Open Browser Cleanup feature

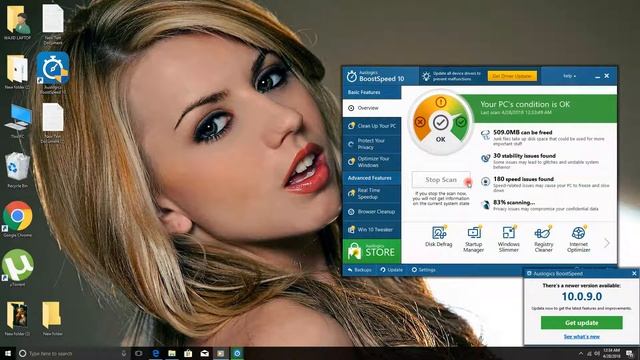point(371,212)
